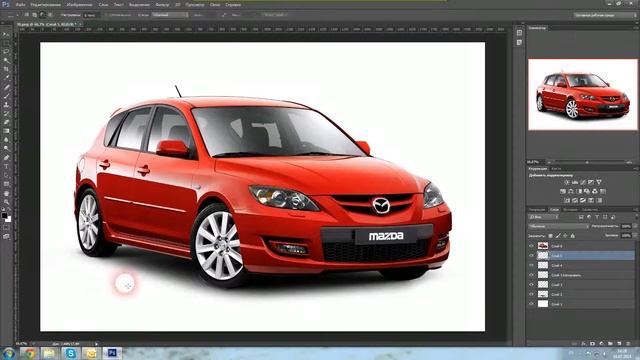Click the background color swatch
Screen dimensions: 640x360
click(8, 219)
